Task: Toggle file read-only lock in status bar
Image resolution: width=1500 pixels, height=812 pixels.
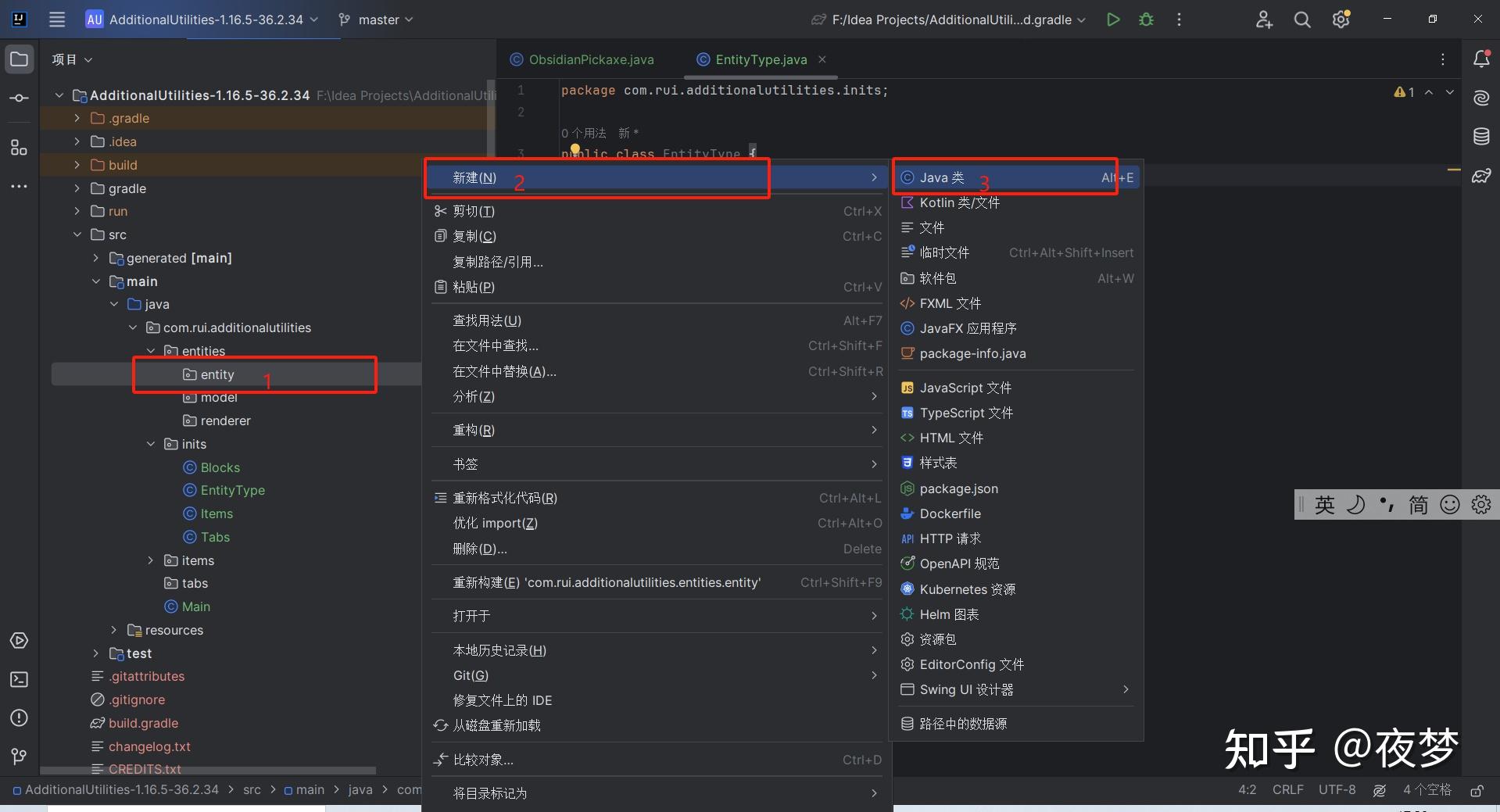Action: pyautogui.click(x=1477, y=790)
